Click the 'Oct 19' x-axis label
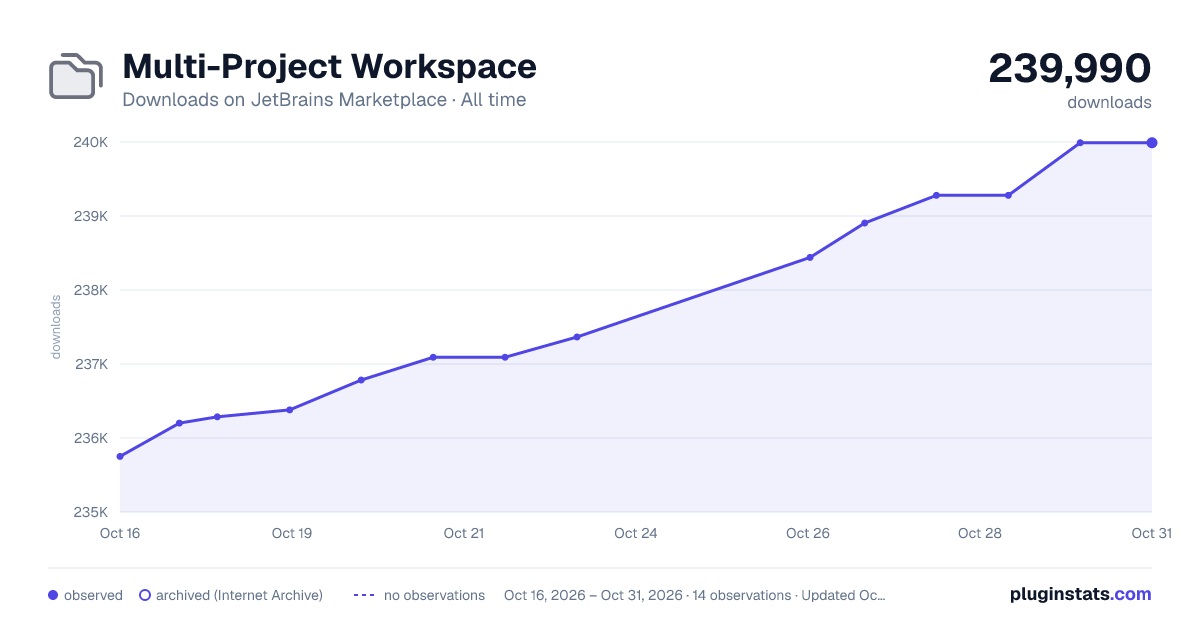The width and height of the screenshot is (1200, 630). (x=292, y=533)
